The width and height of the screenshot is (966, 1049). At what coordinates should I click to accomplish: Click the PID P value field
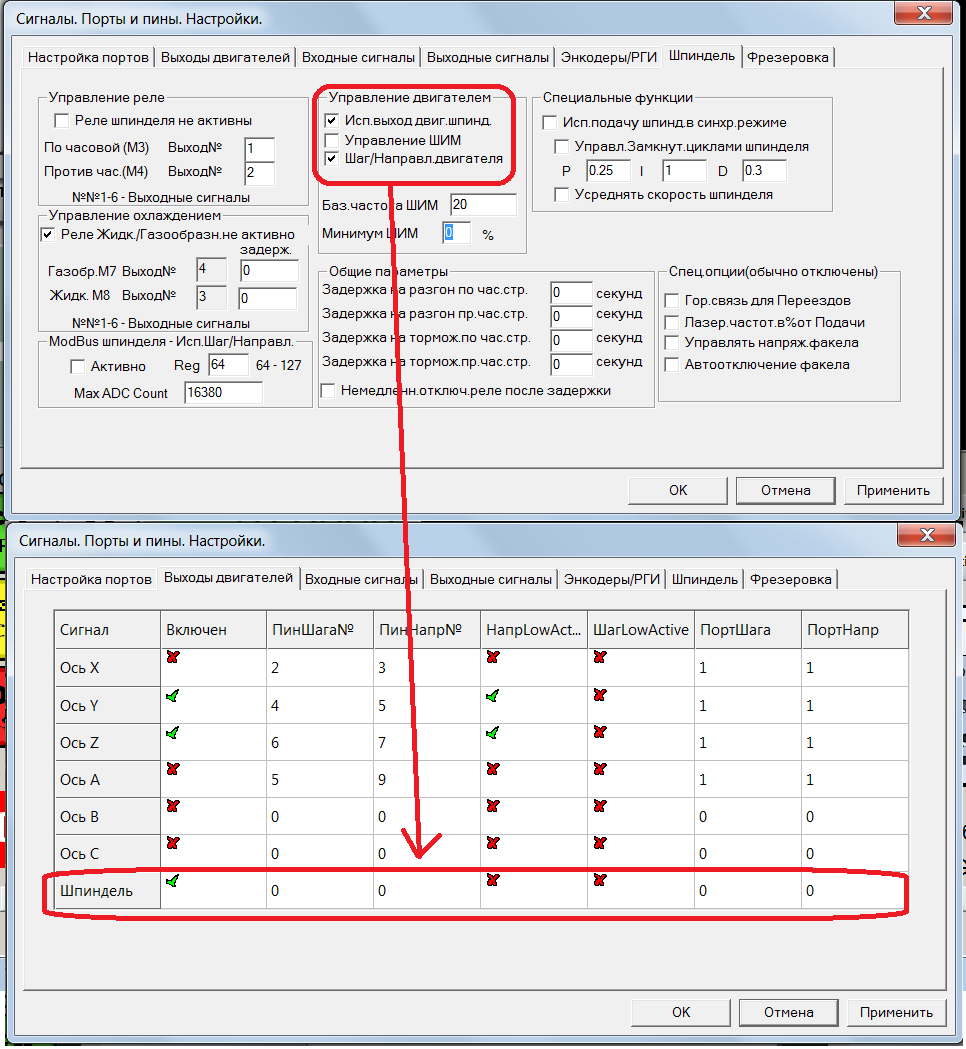(608, 171)
